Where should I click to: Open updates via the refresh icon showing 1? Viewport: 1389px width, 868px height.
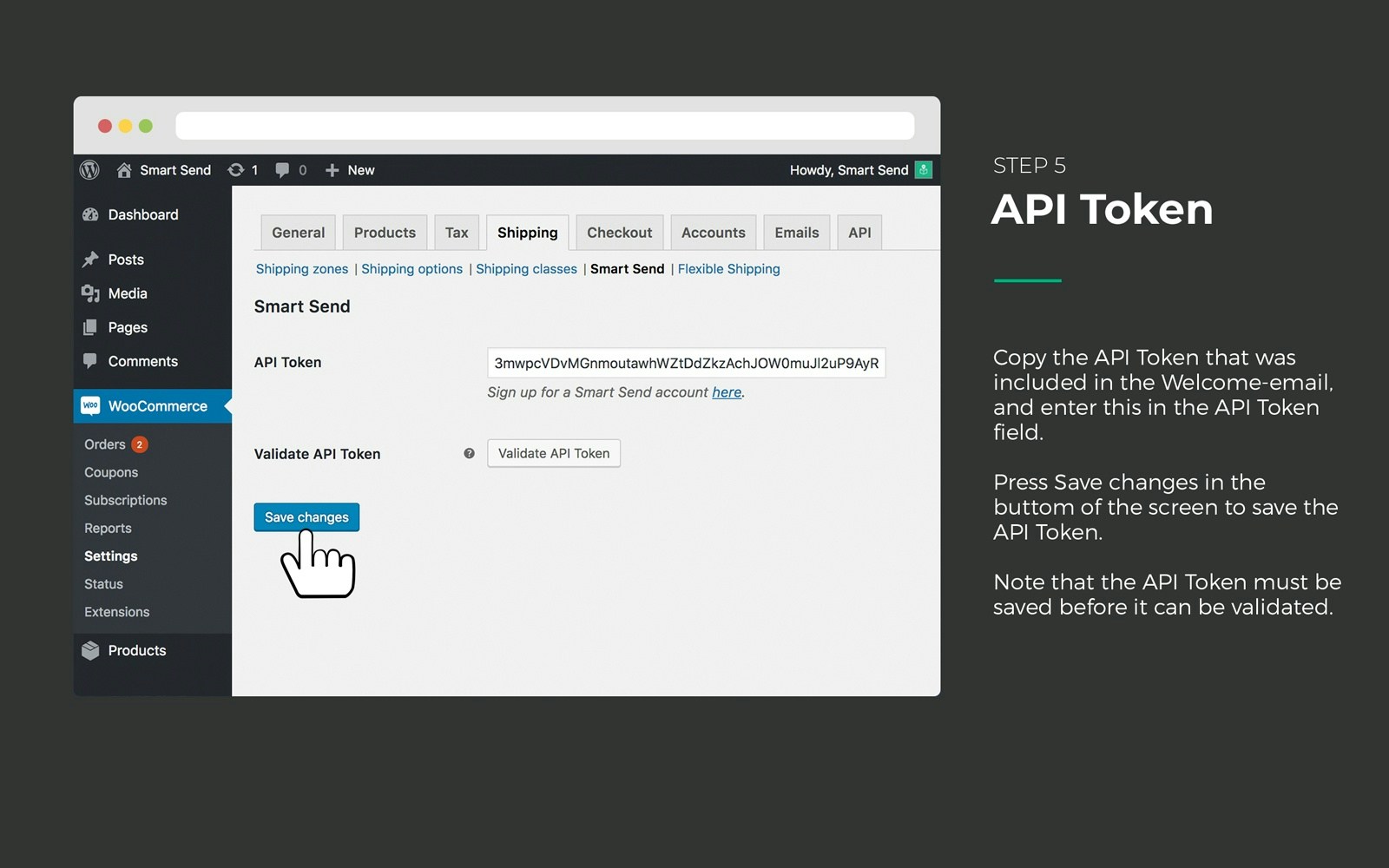pyautogui.click(x=236, y=170)
